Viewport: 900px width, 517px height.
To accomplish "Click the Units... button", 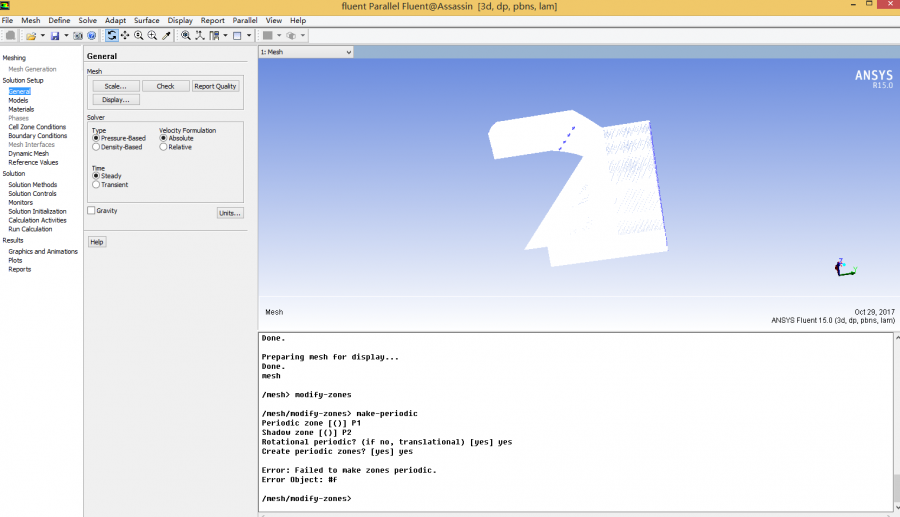I will (230, 213).
